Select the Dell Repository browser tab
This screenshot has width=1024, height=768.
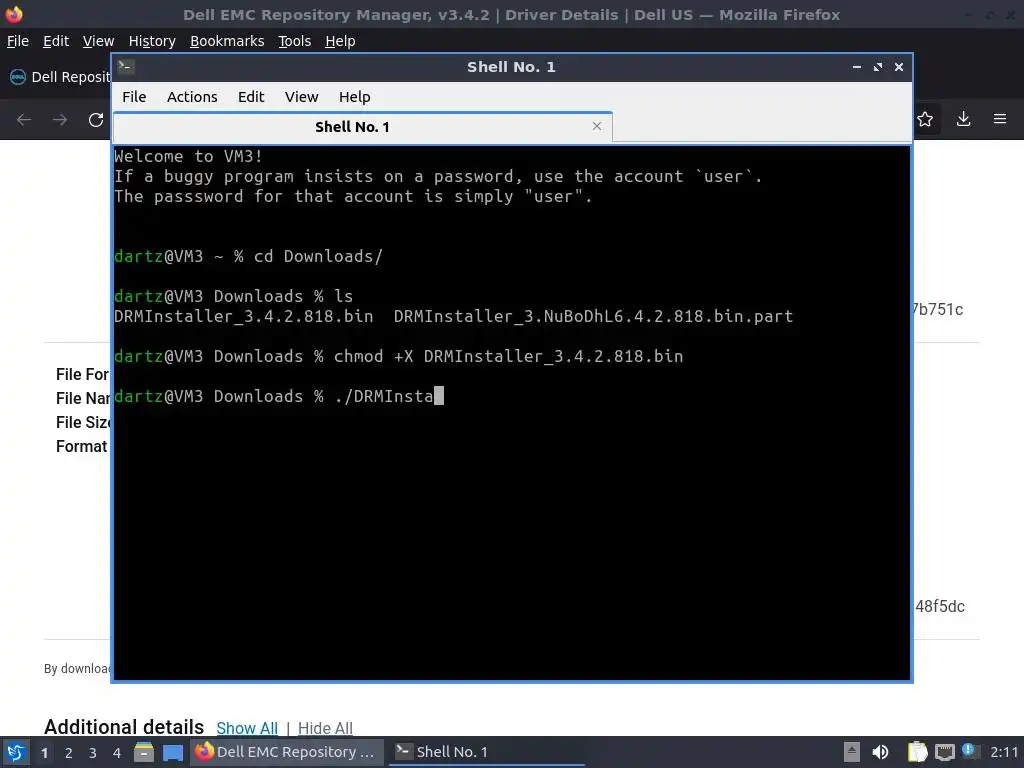click(x=59, y=77)
